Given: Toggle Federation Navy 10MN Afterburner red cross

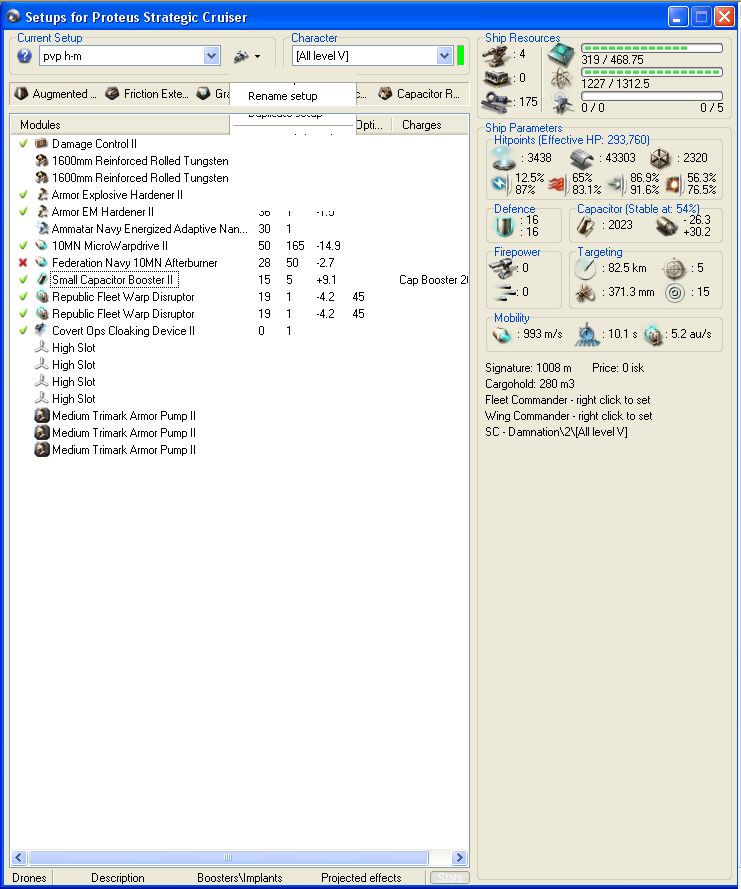Looking at the screenshot, I should pyautogui.click(x=23, y=263).
